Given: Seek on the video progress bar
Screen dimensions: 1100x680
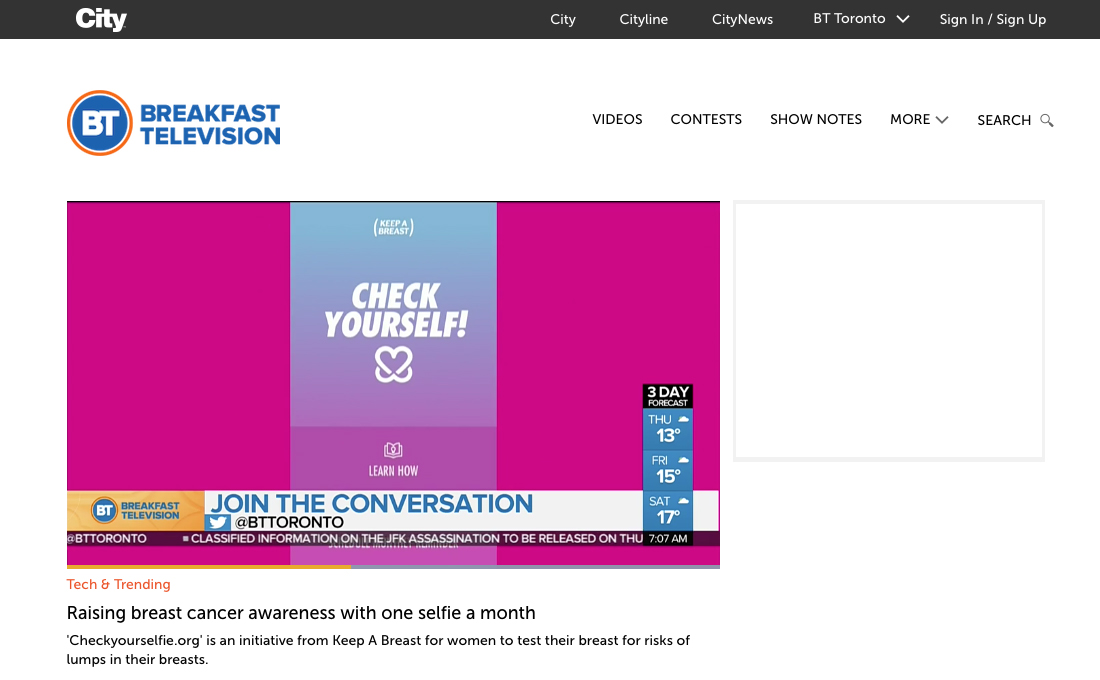Looking at the screenshot, I should tap(393, 566).
